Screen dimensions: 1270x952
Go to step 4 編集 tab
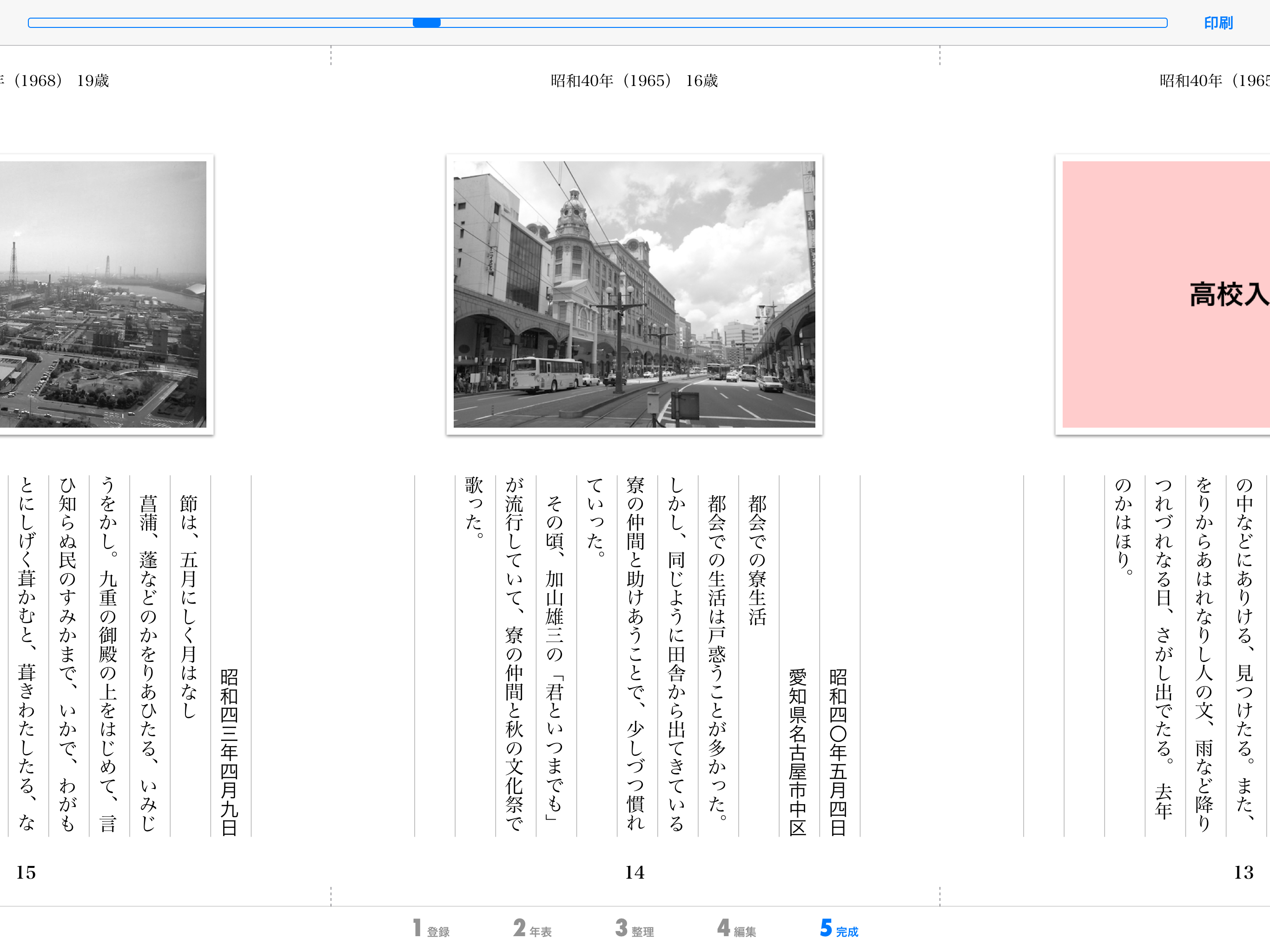737,928
